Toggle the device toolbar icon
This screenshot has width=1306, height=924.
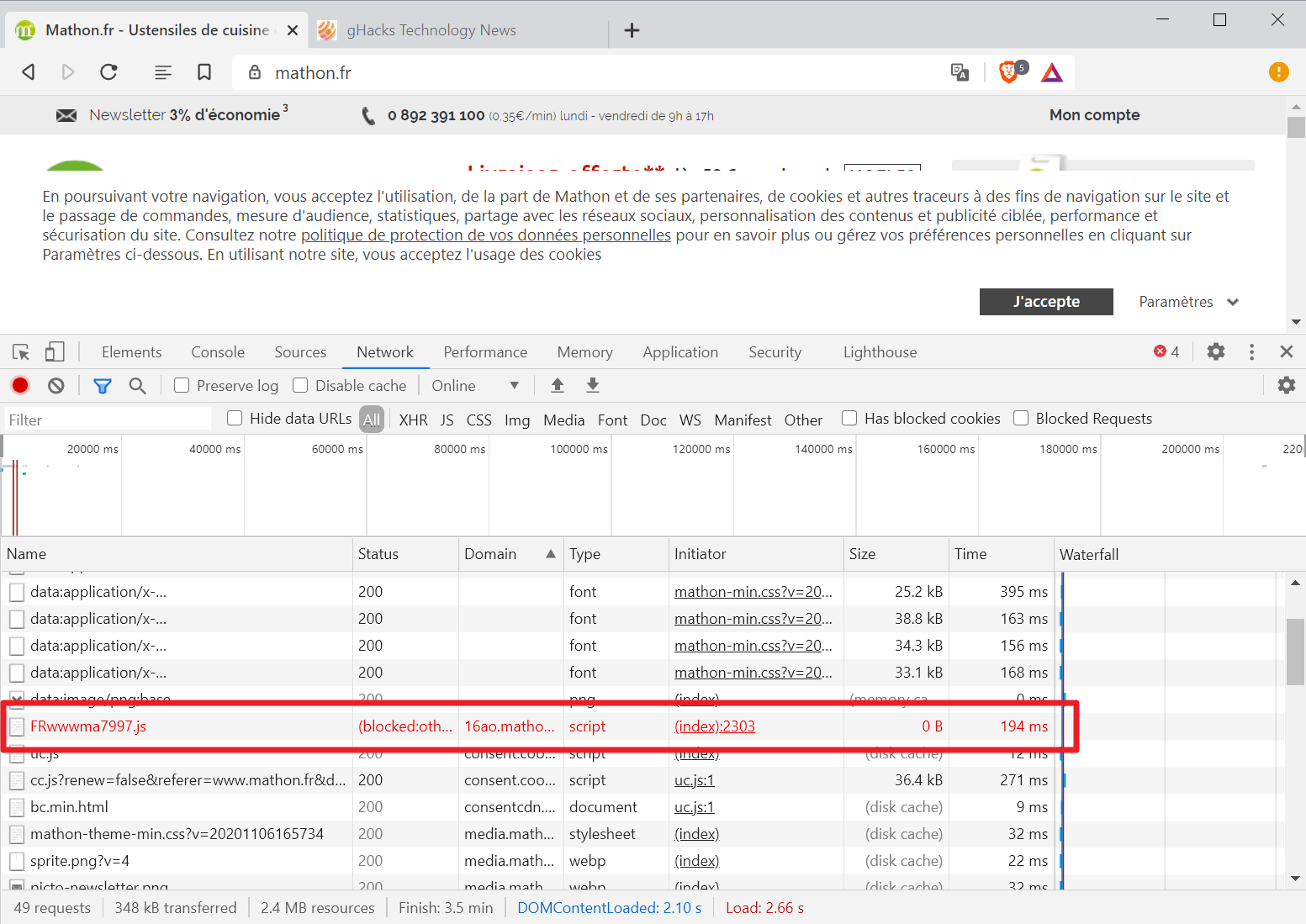click(x=55, y=352)
